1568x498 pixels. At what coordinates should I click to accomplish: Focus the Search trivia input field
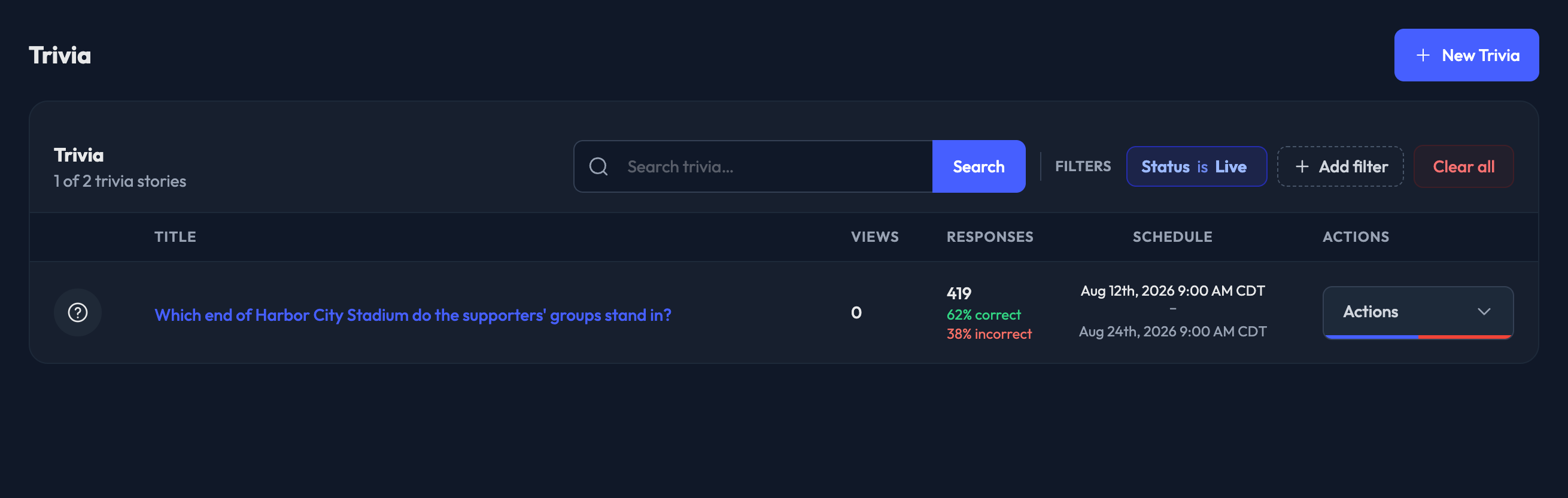tap(753, 166)
